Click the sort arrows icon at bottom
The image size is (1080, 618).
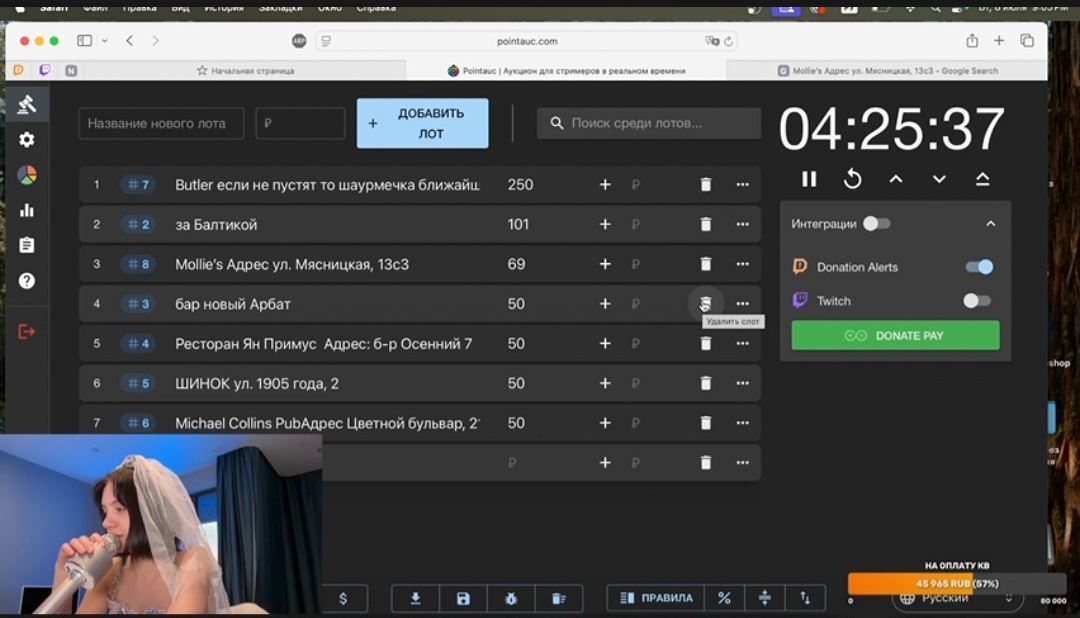click(805, 598)
